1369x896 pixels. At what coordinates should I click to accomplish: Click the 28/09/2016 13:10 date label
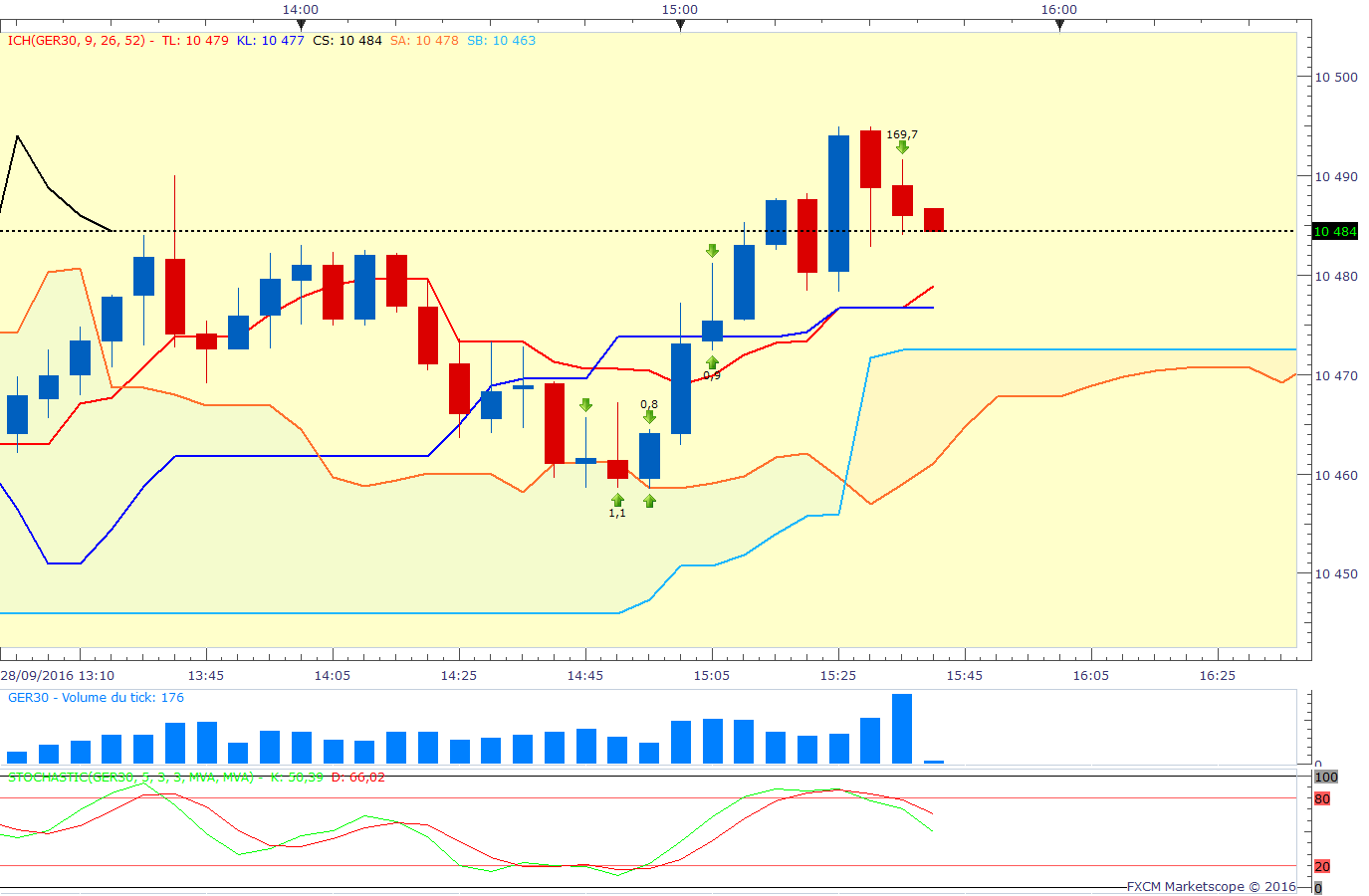[57, 675]
